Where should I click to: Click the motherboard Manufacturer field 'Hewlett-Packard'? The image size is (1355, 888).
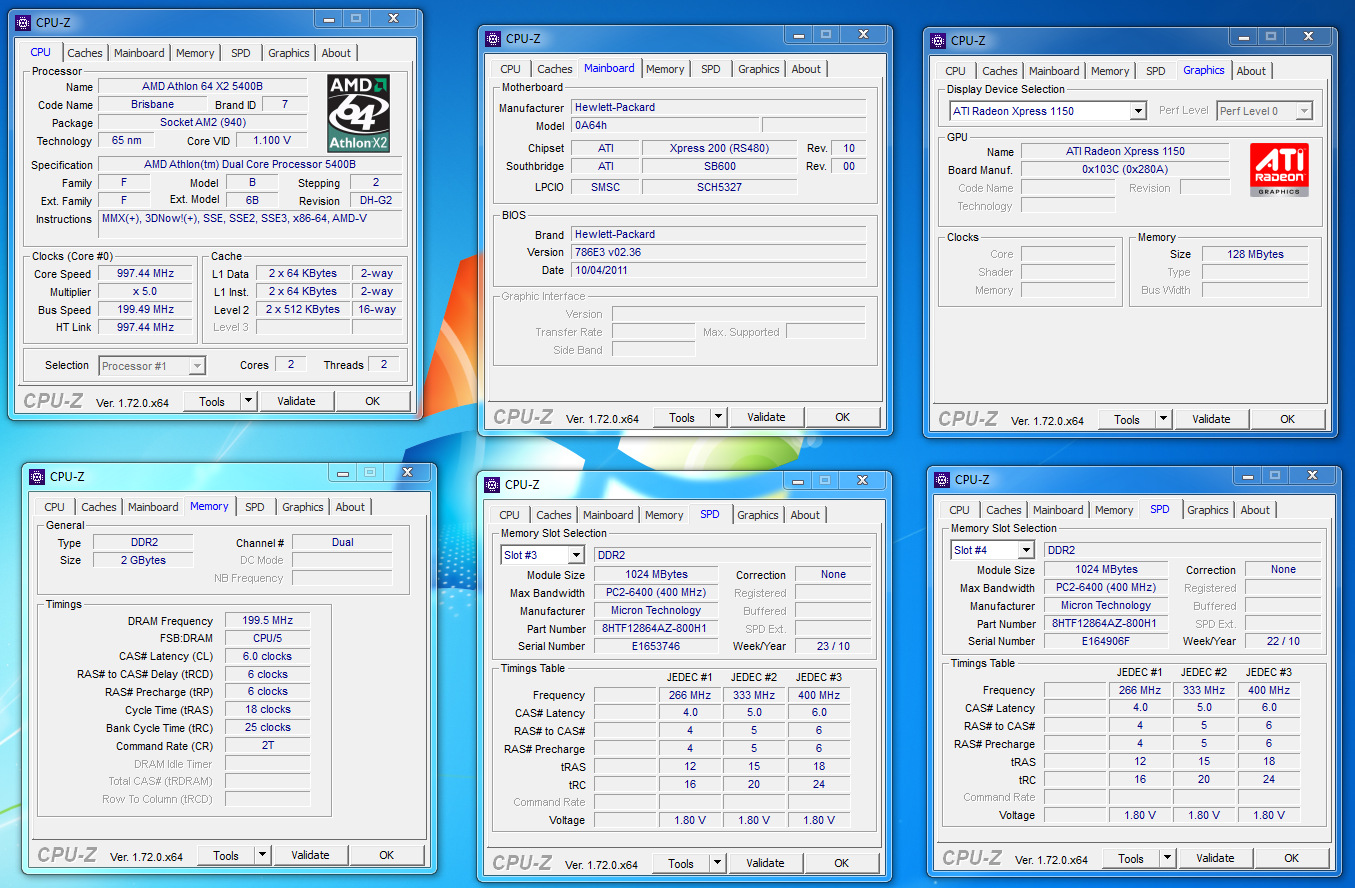[718, 107]
